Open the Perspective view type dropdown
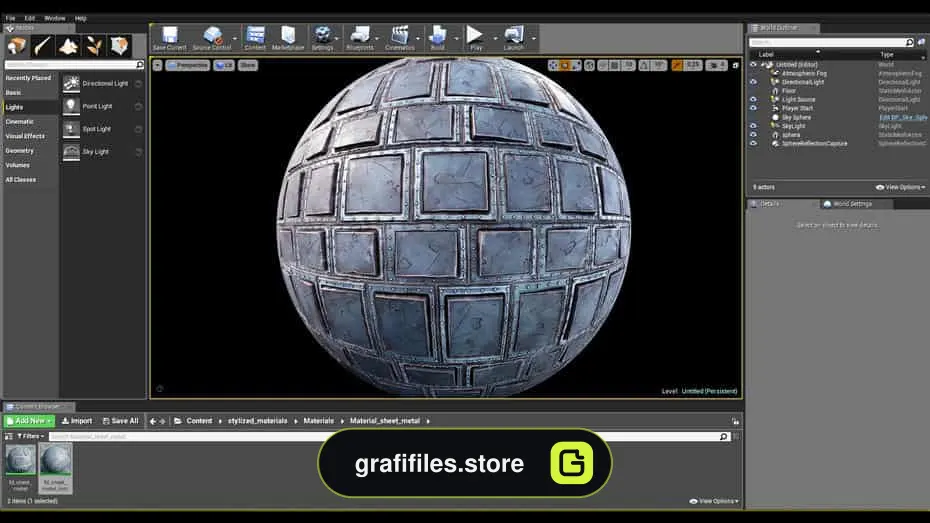Screen dimensions: 930x523 point(187,65)
